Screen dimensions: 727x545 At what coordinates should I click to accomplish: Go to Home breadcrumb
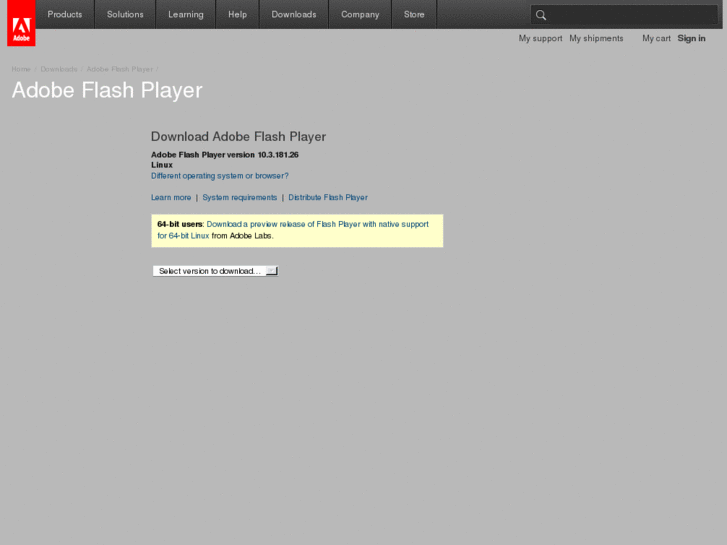(x=21, y=69)
